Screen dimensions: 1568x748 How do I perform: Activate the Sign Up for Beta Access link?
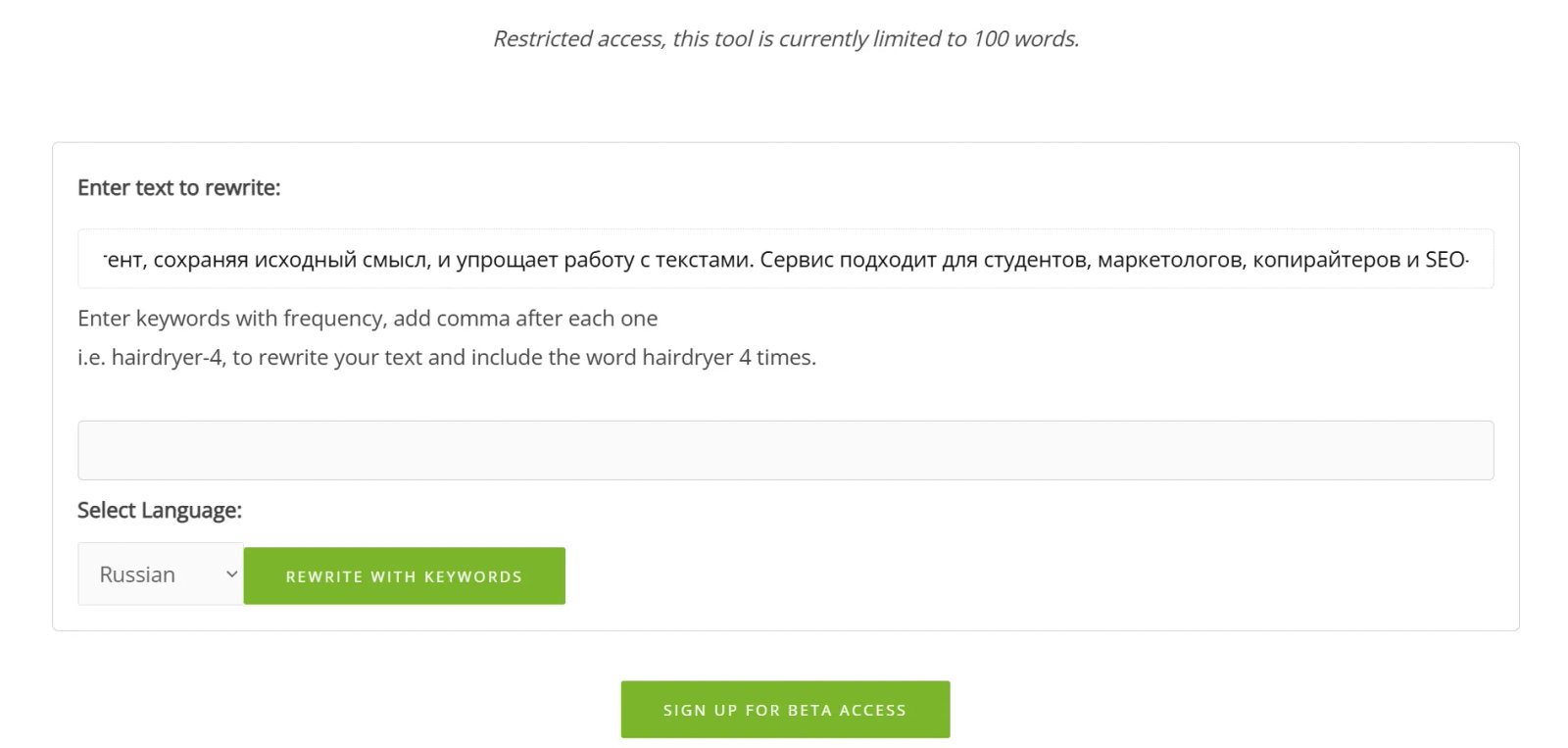[784, 709]
